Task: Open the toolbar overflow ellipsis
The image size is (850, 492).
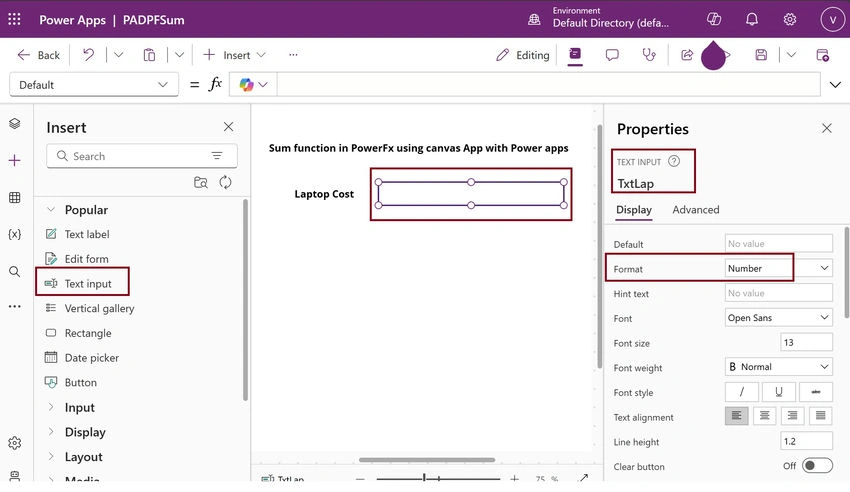Action: coord(293,55)
